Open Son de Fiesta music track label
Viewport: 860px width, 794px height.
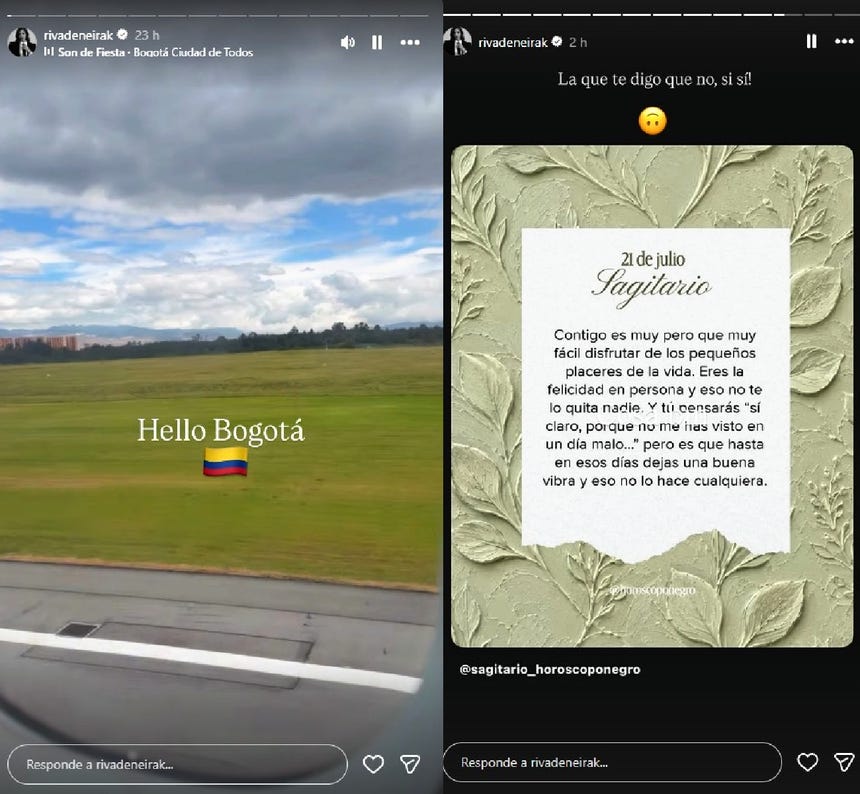[x=155, y=52]
